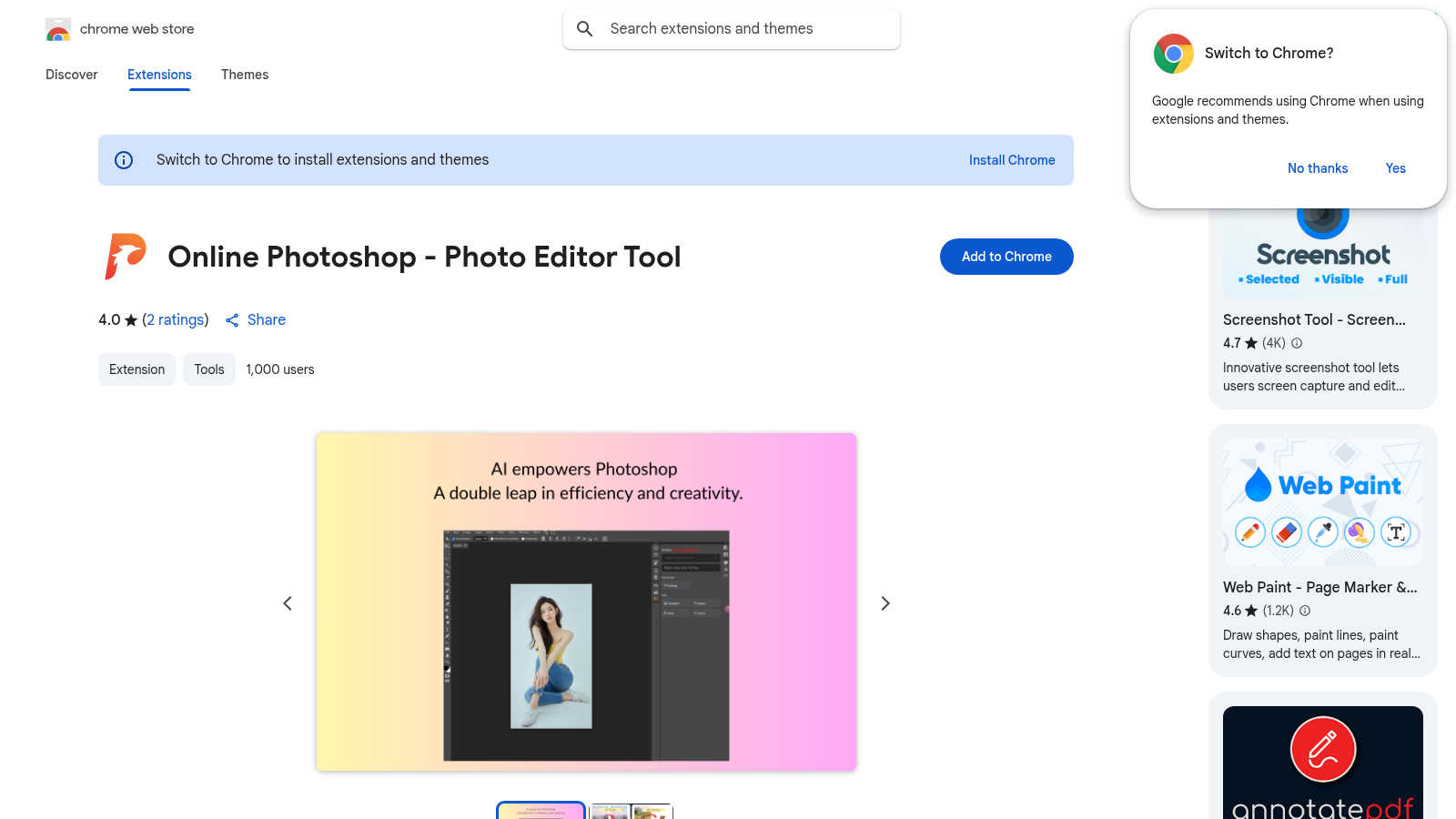This screenshot has width=1456, height=819.
Task: Open the Discover tab
Action: coord(72,75)
